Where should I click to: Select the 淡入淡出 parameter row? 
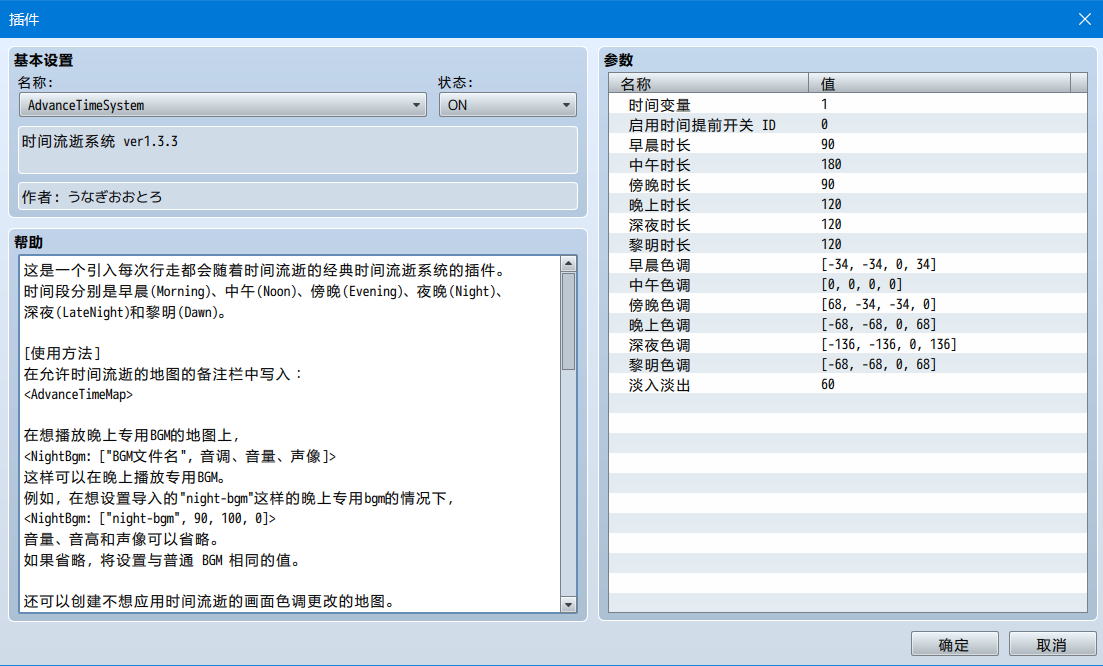848,385
